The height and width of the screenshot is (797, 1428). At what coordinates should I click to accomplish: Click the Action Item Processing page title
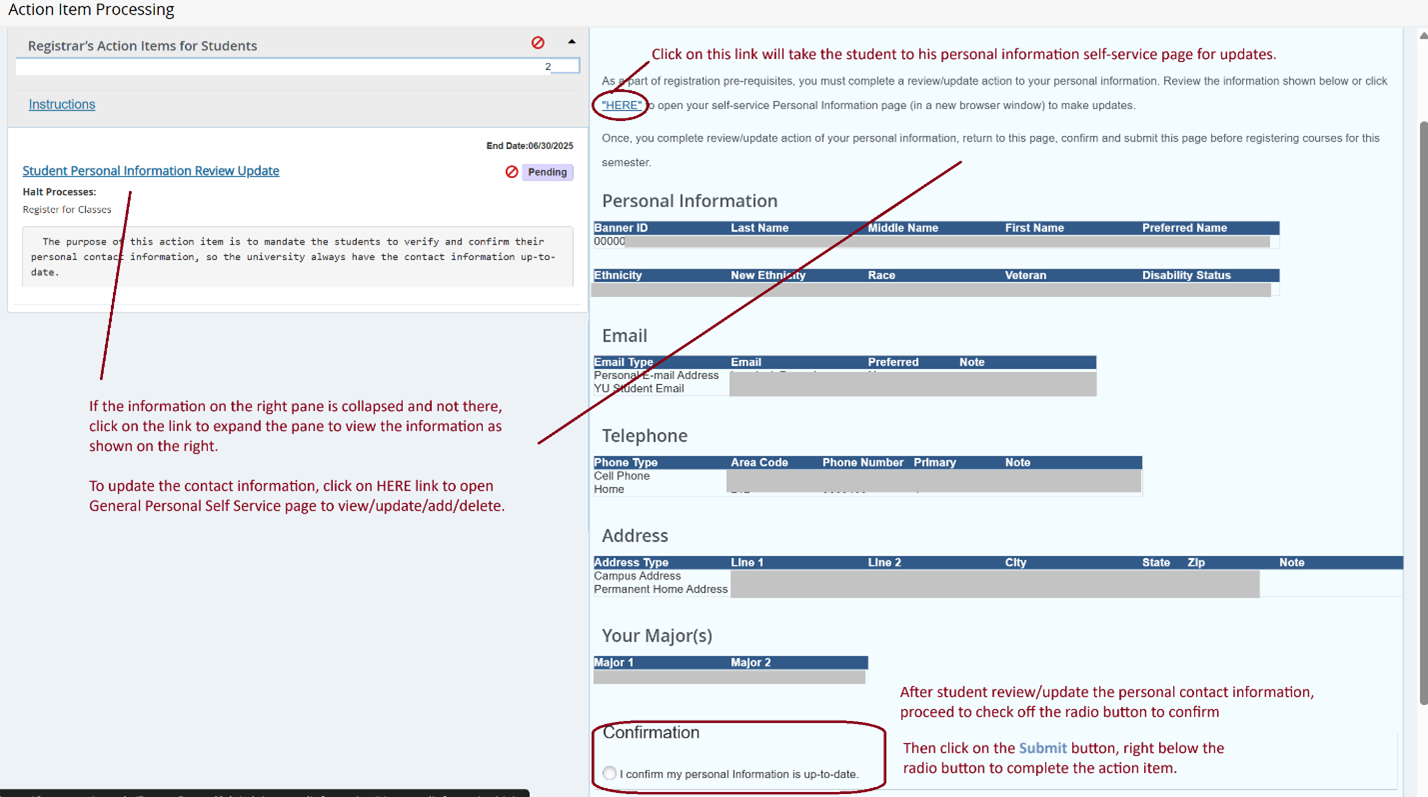click(x=91, y=10)
